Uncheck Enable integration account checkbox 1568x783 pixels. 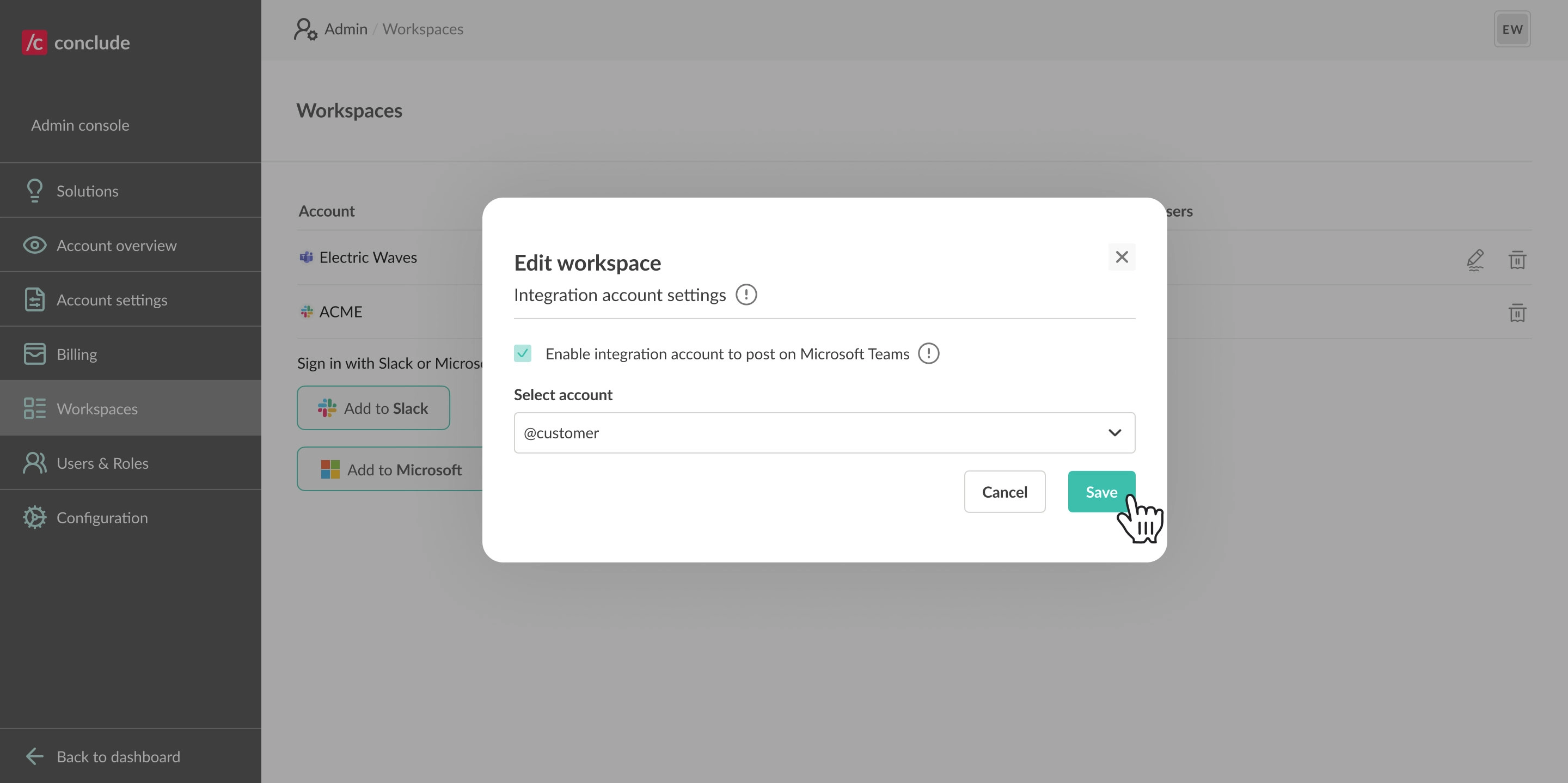(x=522, y=354)
